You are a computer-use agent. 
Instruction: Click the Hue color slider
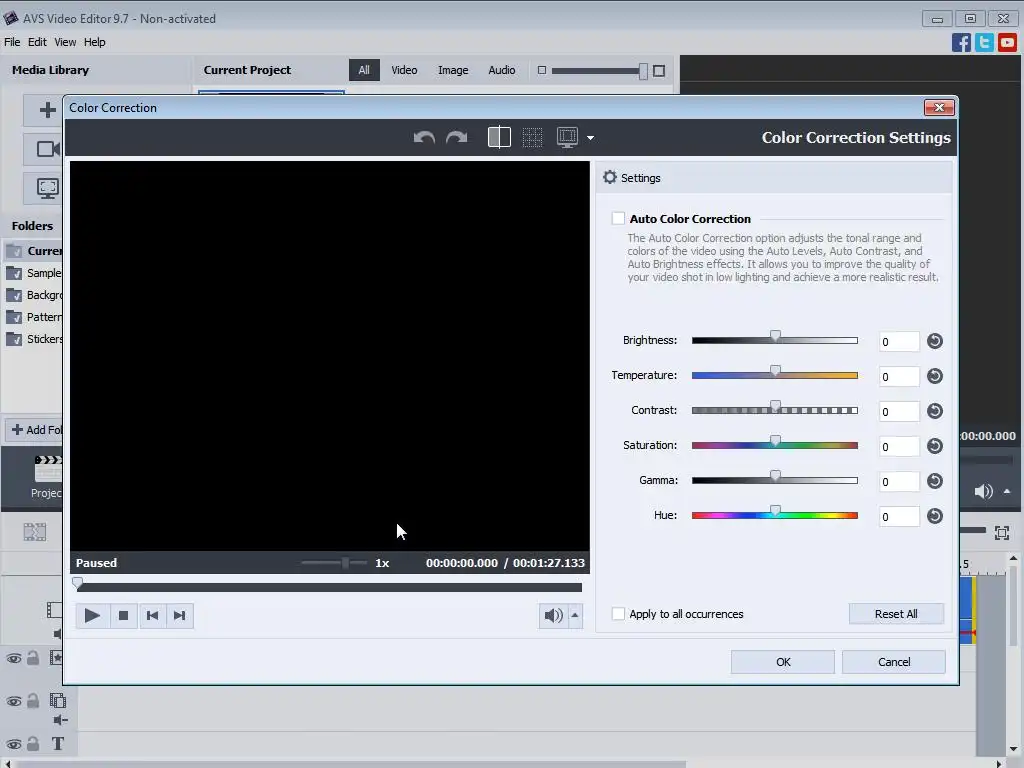(x=775, y=515)
